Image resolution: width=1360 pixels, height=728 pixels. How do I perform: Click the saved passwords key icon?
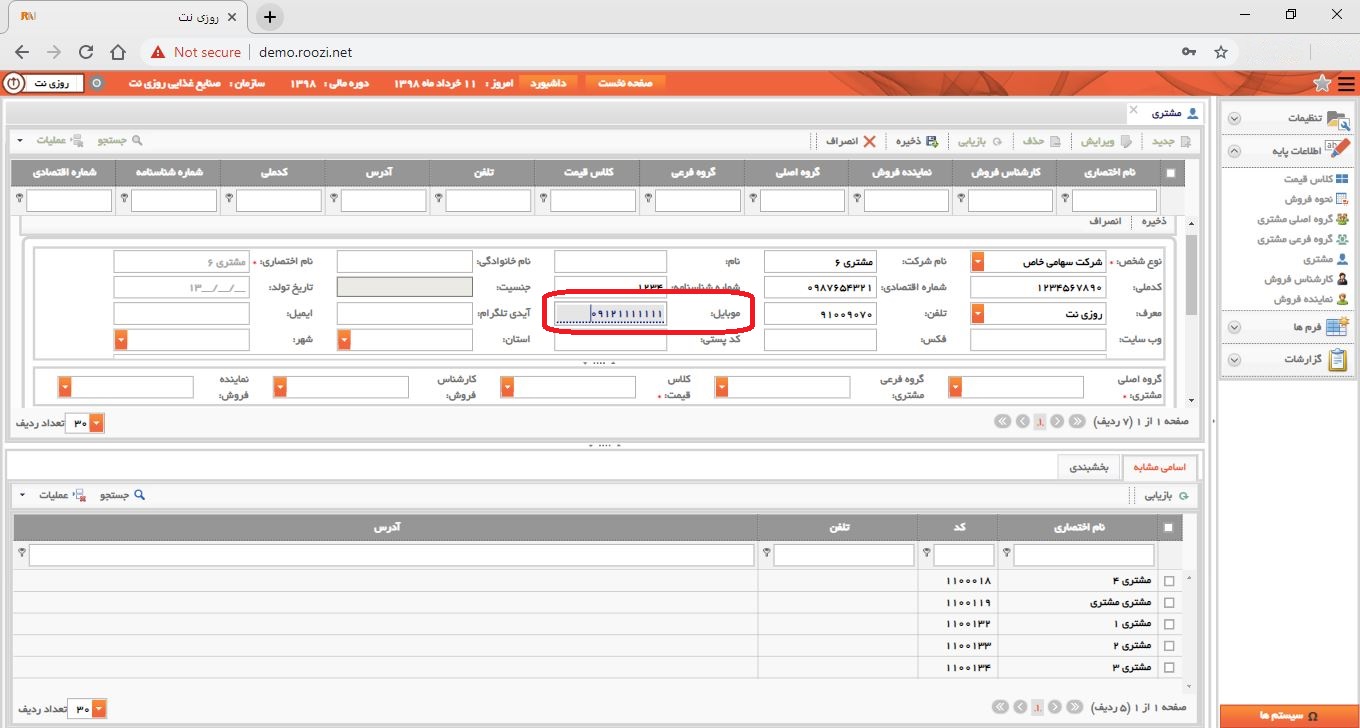[1188, 52]
